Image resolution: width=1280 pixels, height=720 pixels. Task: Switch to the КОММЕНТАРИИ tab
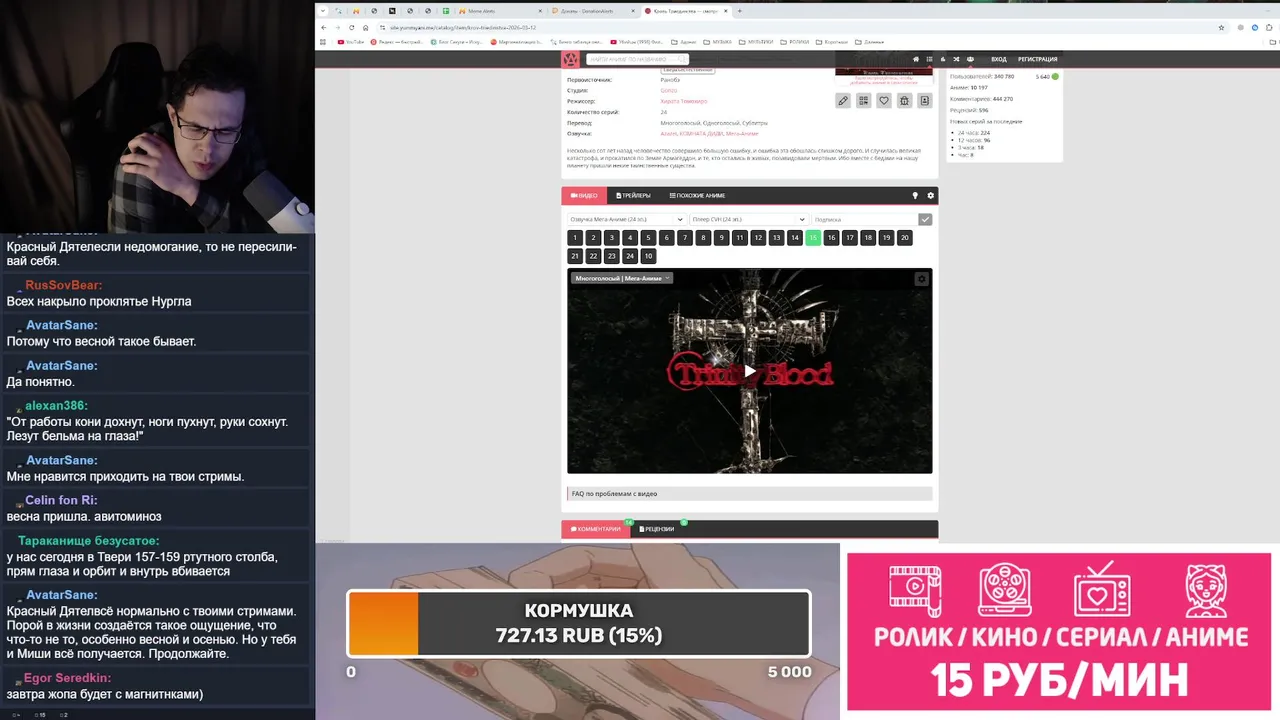pos(596,529)
